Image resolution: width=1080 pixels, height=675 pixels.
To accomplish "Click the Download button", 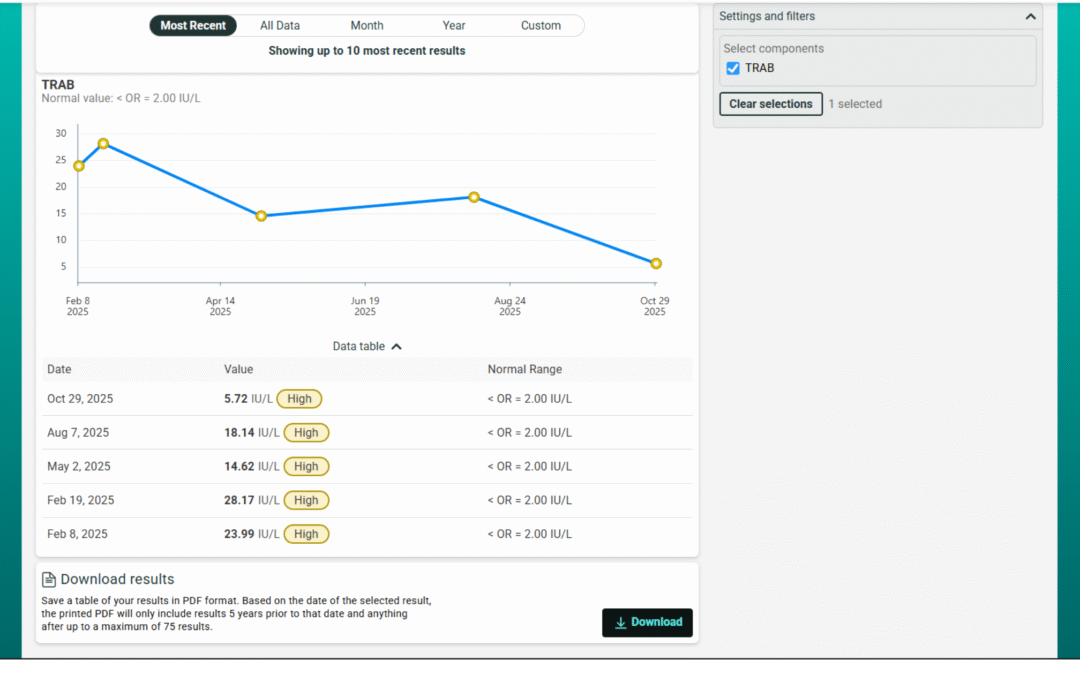I will (x=647, y=622).
